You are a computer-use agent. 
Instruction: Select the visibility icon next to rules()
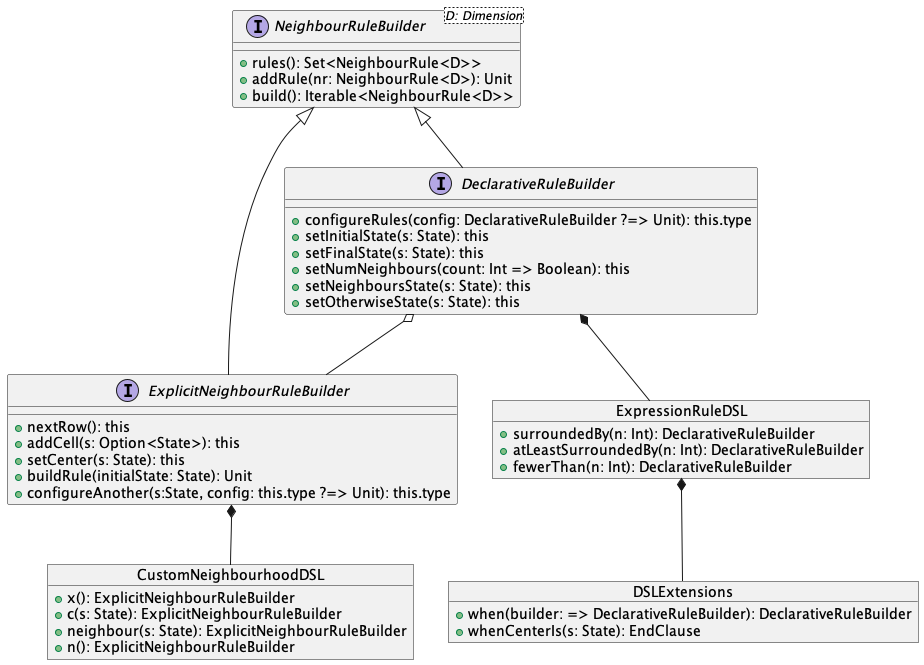(243, 62)
